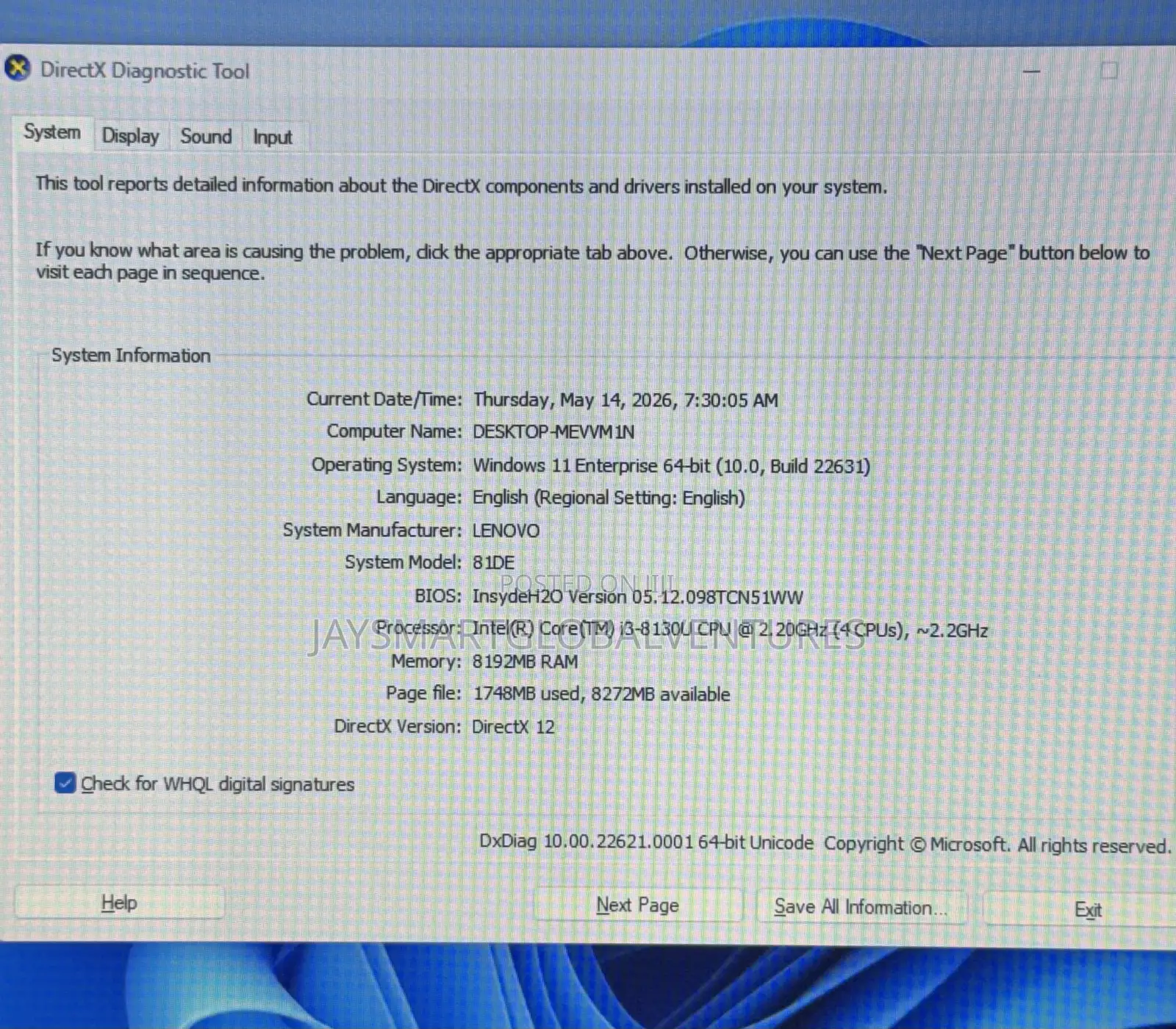The image size is (1176, 1029).
Task: Click the Windows 11 Enterprise 64-bit value
Action: 671,465
